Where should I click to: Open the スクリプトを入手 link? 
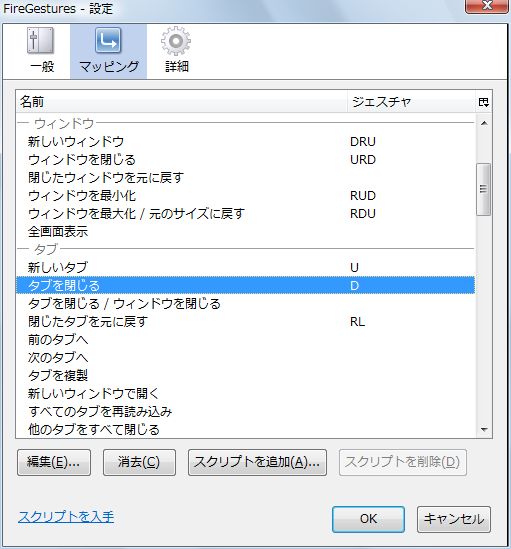tap(66, 517)
